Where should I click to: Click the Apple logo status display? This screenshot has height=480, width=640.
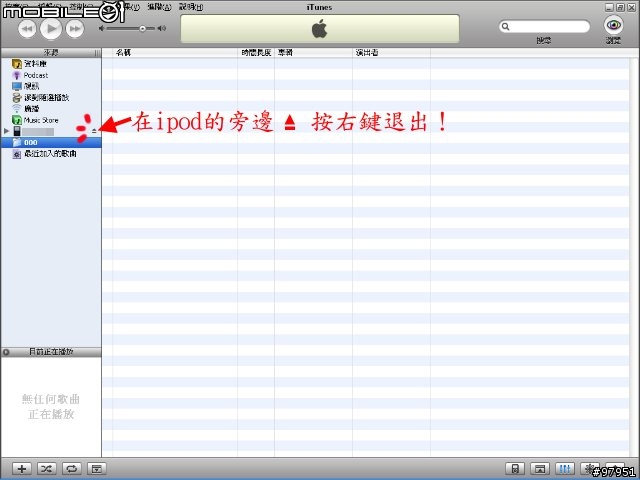[x=320, y=29]
